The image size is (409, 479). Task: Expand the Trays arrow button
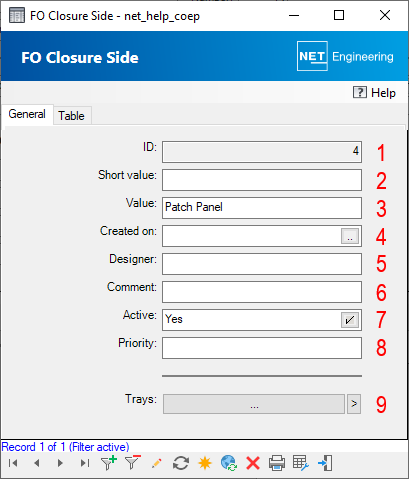354,404
